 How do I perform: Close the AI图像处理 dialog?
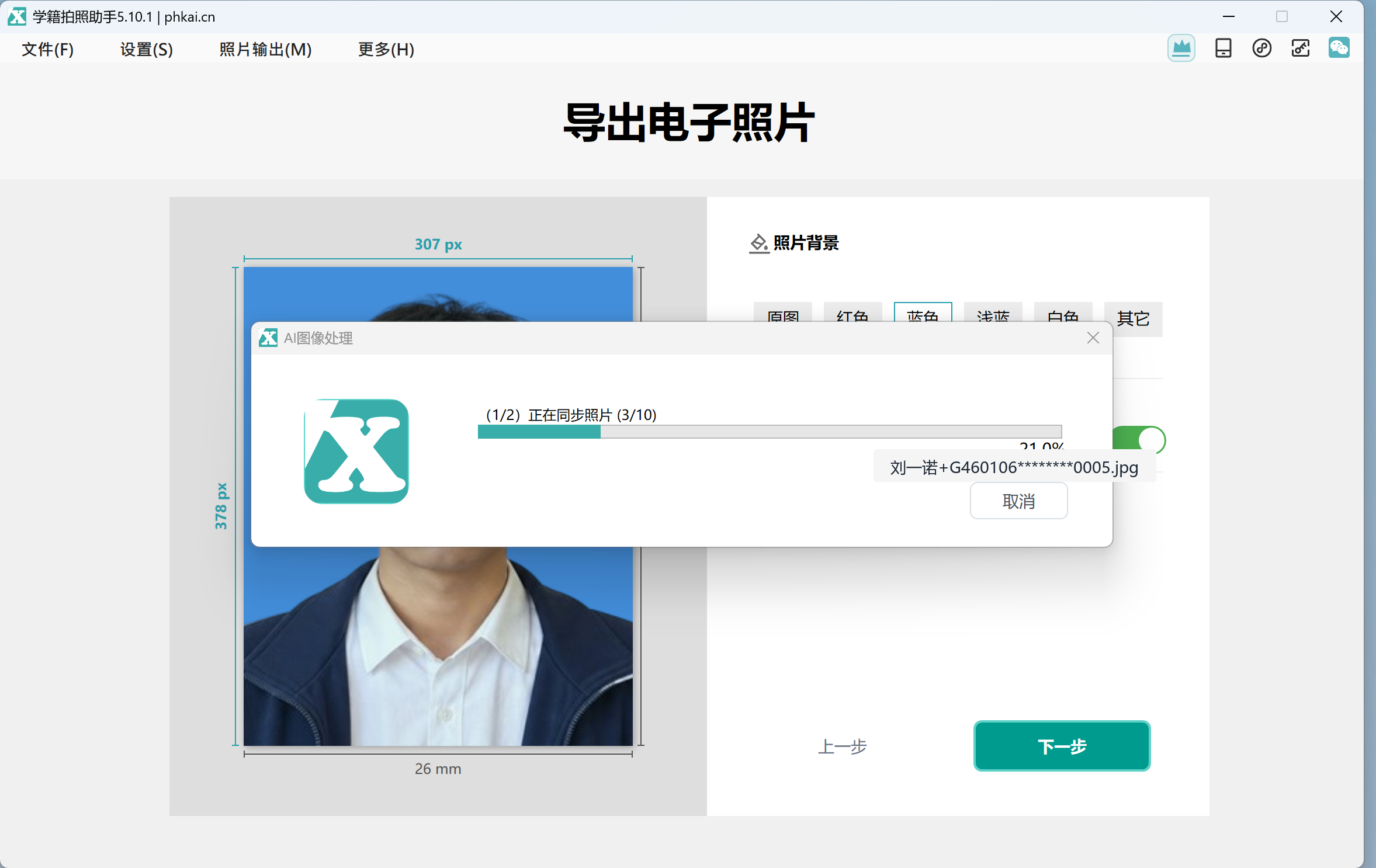1093,338
